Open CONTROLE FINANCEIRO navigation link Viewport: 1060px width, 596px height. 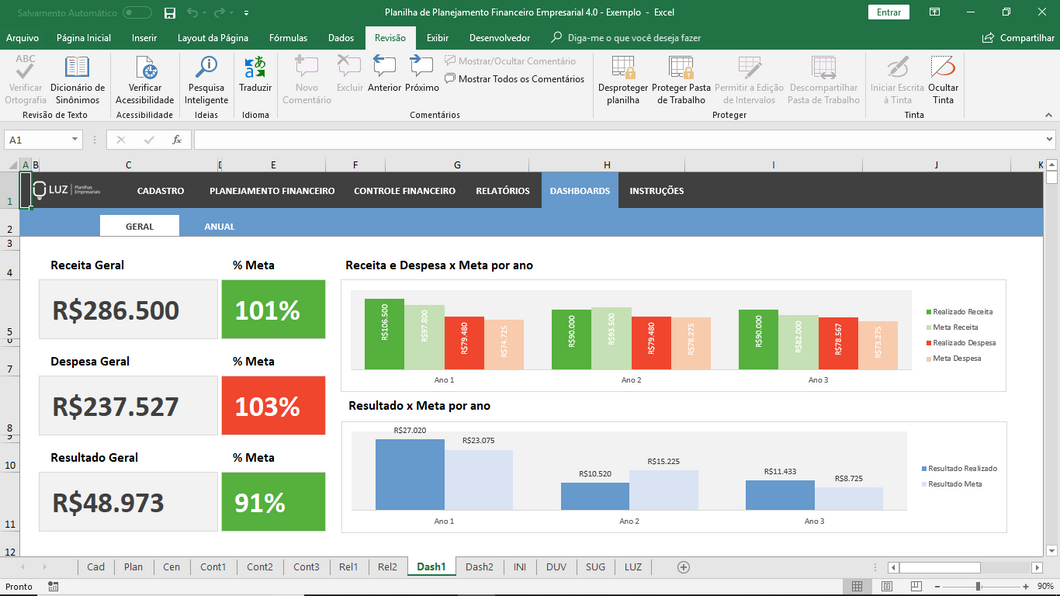pyautogui.click(x=404, y=191)
